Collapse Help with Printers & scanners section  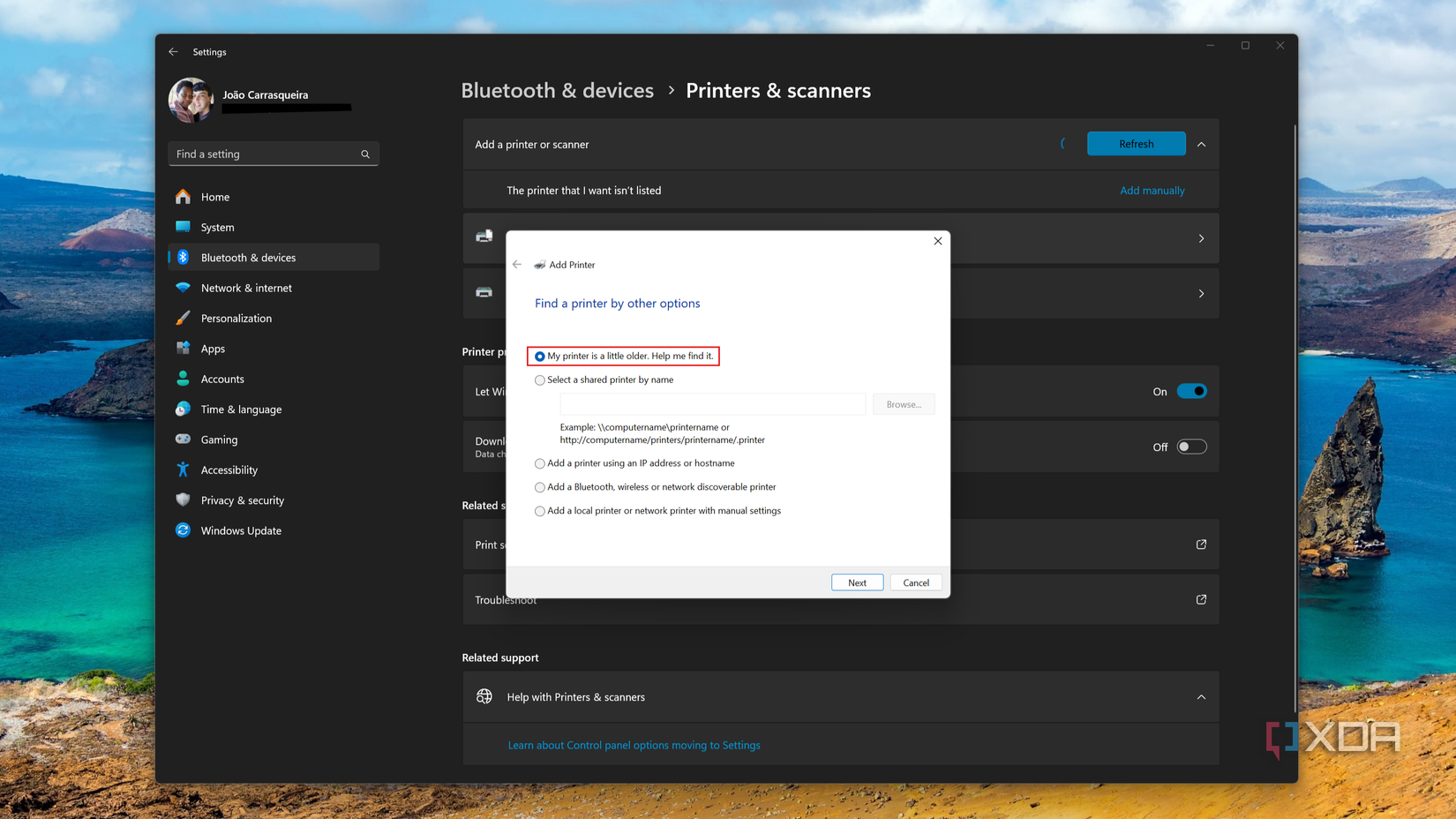pyautogui.click(x=1201, y=697)
